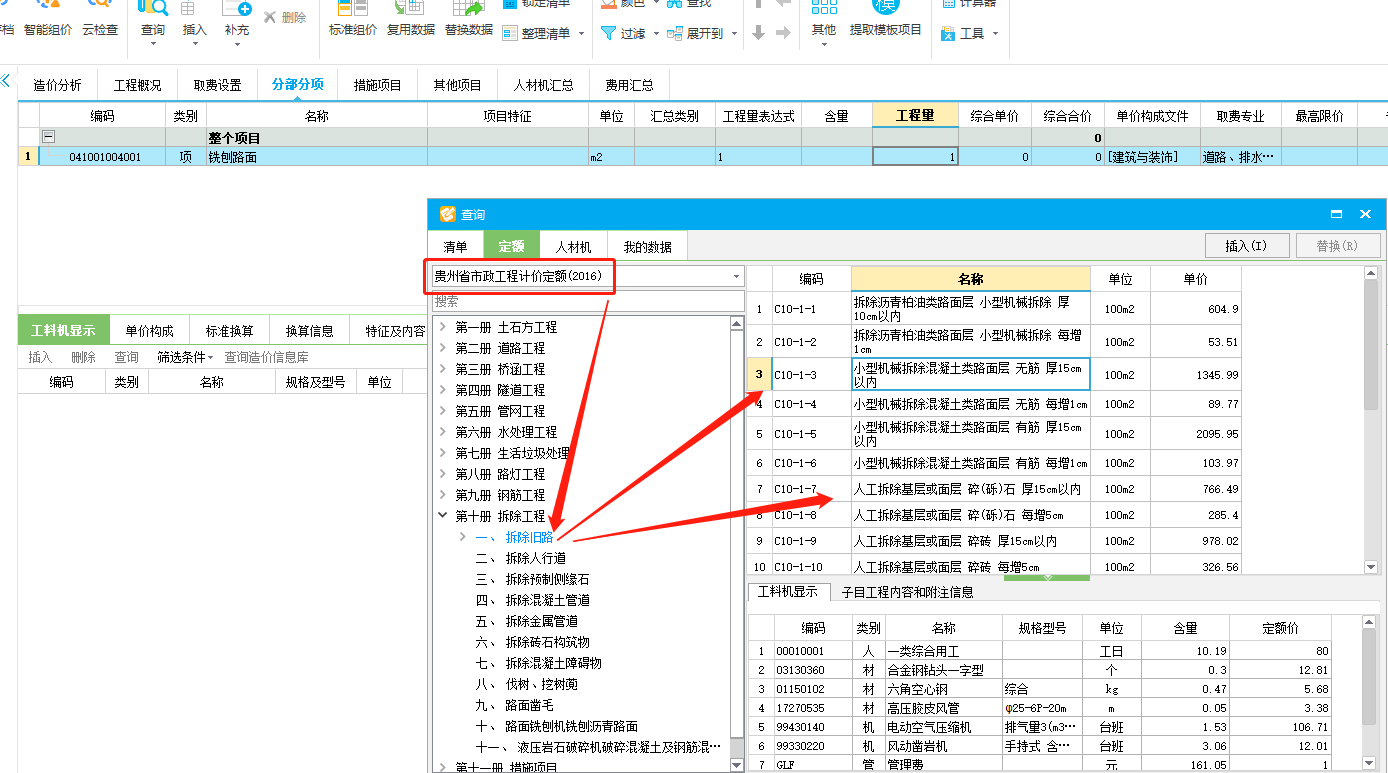Select the C10-1-1 quota row
The height and width of the screenshot is (773, 1388).
click(x=995, y=309)
